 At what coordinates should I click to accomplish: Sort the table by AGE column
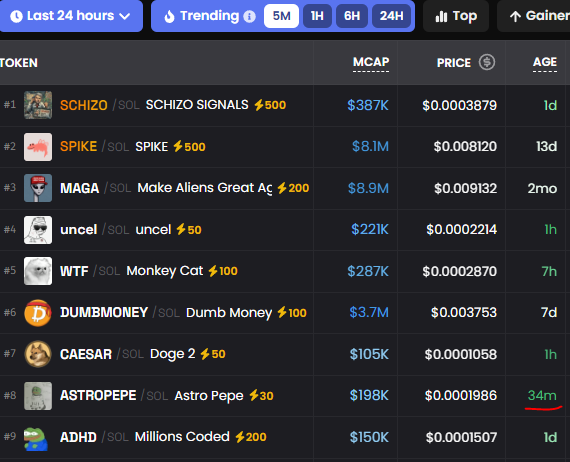(x=545, y=62)
